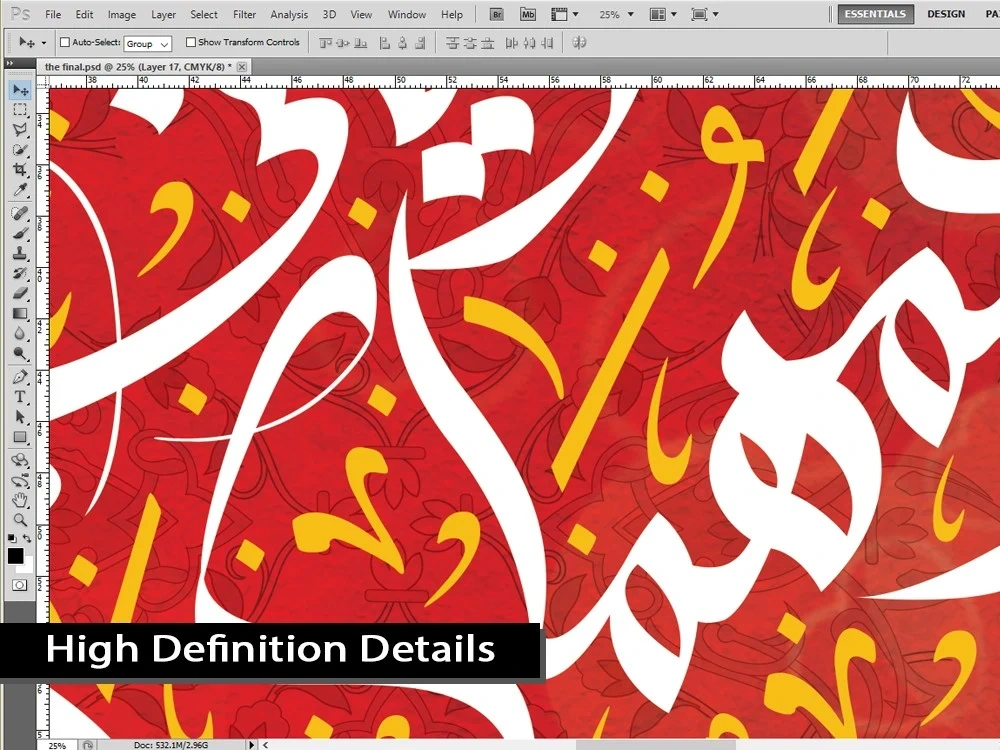Viewport: 1000px width, 750px height.
Task: Select the Hand tool
Action: [20, 500]
